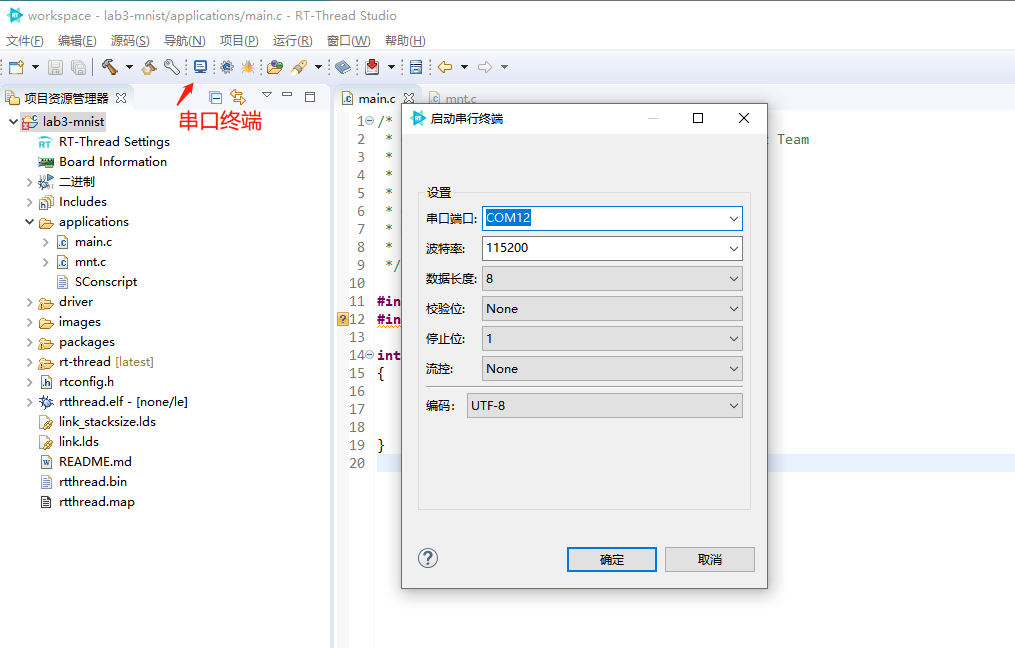Open the 窗口(W) menu
The image size is (1015, 648).
[348, 41]
